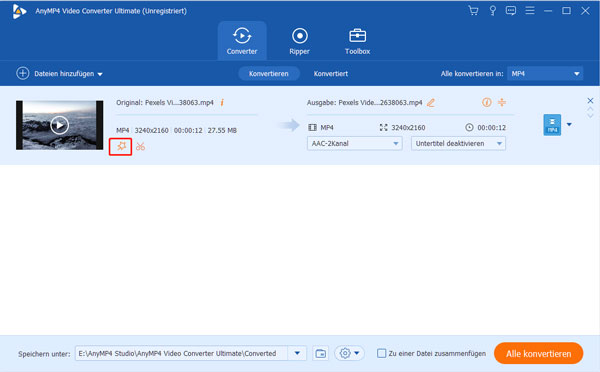The width and height of the screenshot is (600, 372).
Task: Click the register key icon
Action: [x=492, y=11]
